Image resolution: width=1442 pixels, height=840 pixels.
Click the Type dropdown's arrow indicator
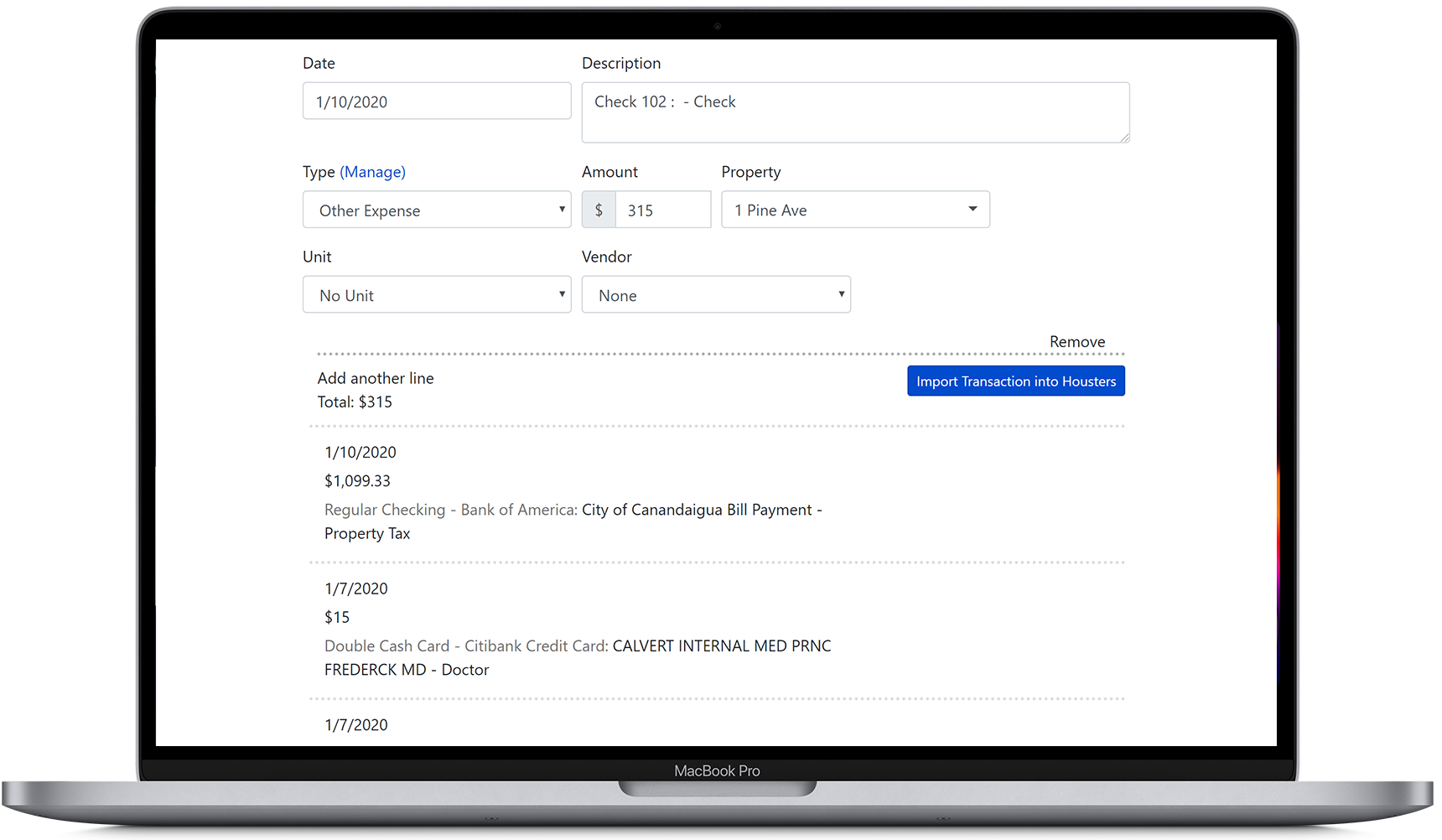[x=561, y=210]
